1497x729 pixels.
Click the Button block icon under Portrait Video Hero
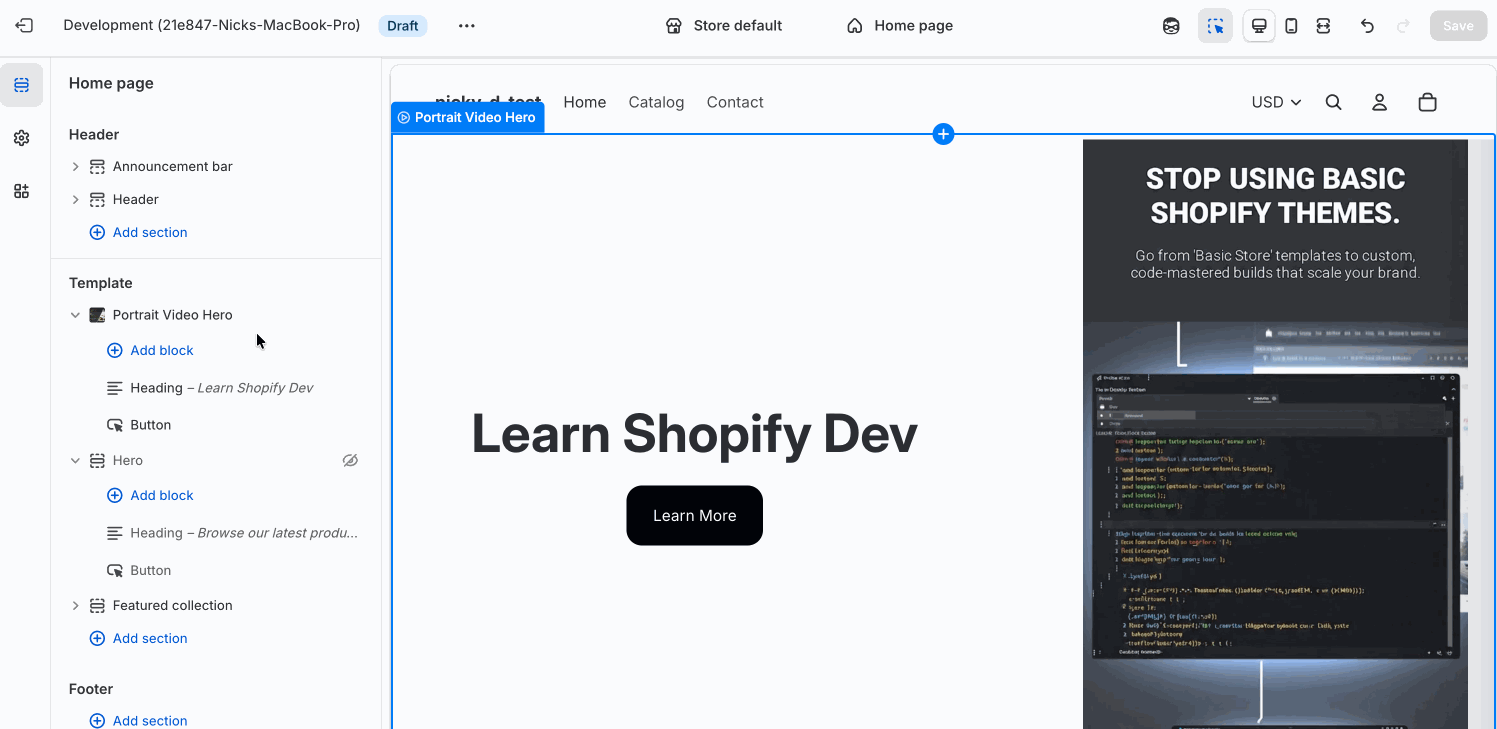[x=115, y=425]
